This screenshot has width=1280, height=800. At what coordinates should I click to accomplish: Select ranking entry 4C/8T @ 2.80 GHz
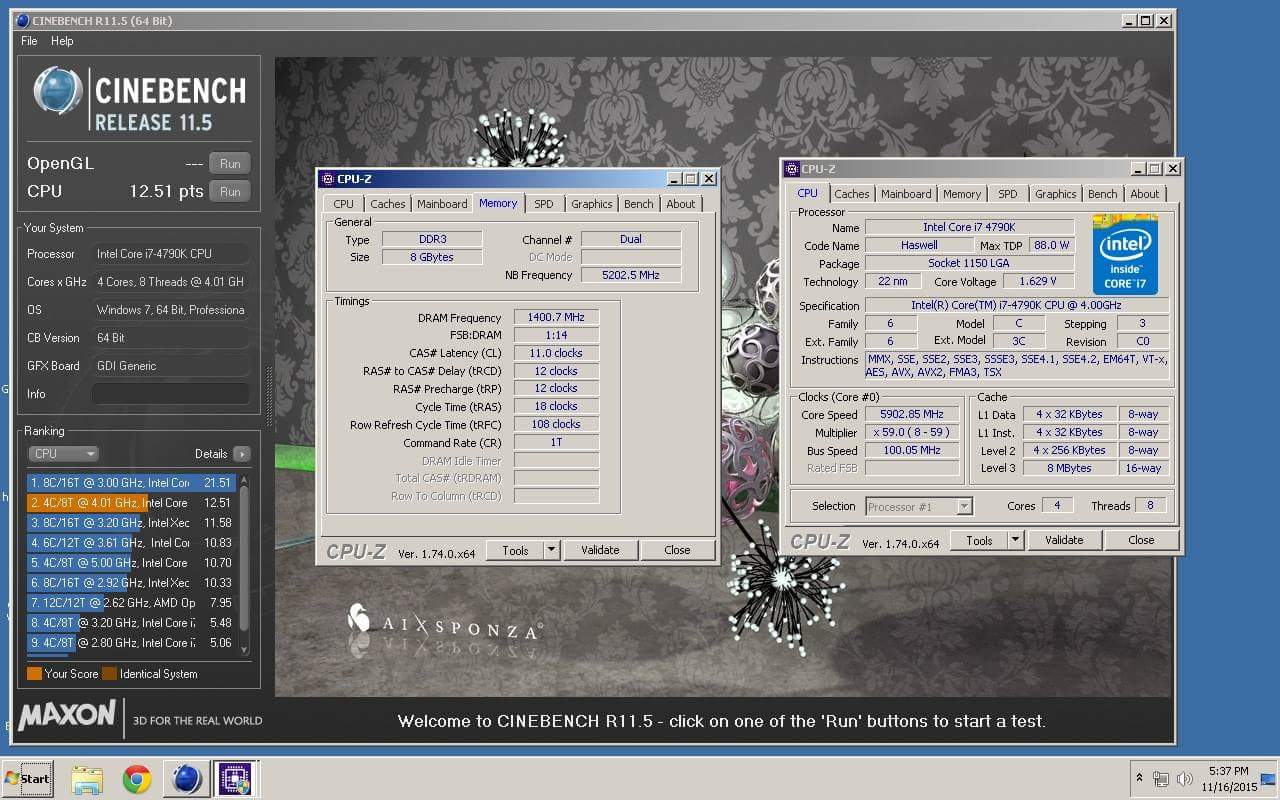pyautogui.click(x=131, y=643)
